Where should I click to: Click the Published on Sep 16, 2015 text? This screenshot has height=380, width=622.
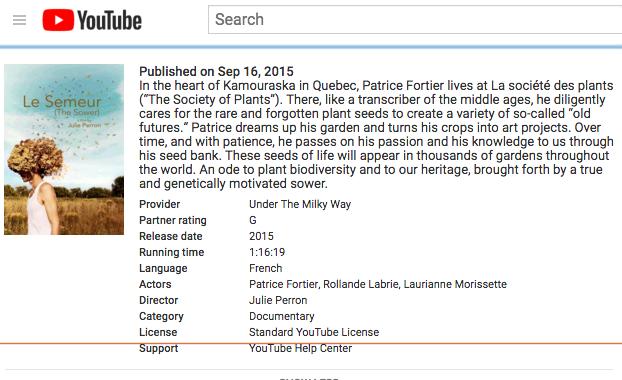tap(216, 71)
